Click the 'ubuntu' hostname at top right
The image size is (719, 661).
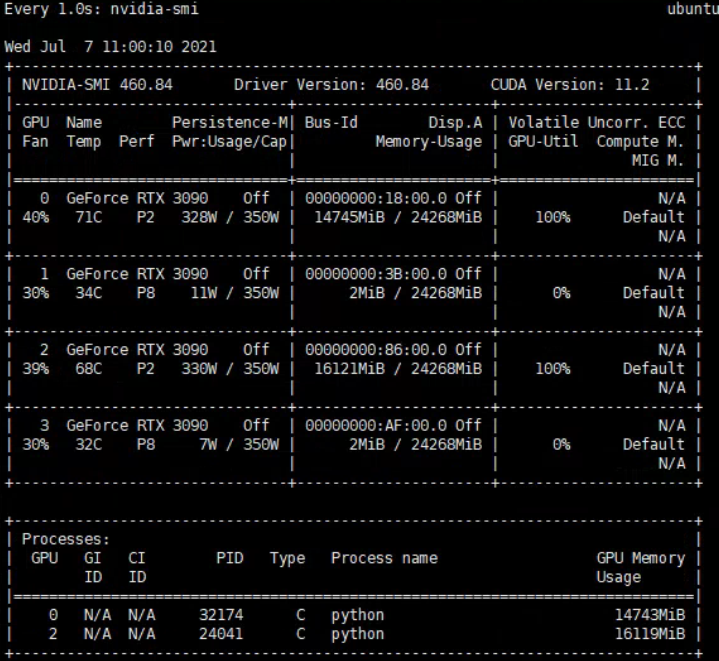click(x=693, y=9)
